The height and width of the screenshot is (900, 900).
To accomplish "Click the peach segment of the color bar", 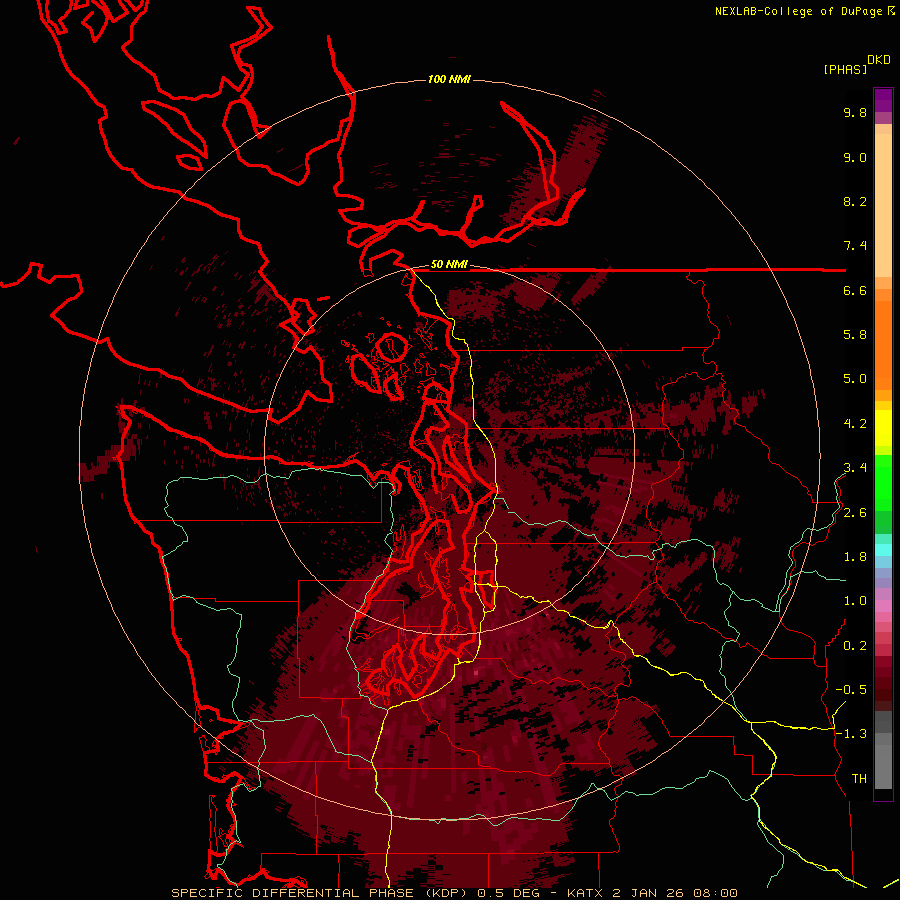I will [883, 204].
